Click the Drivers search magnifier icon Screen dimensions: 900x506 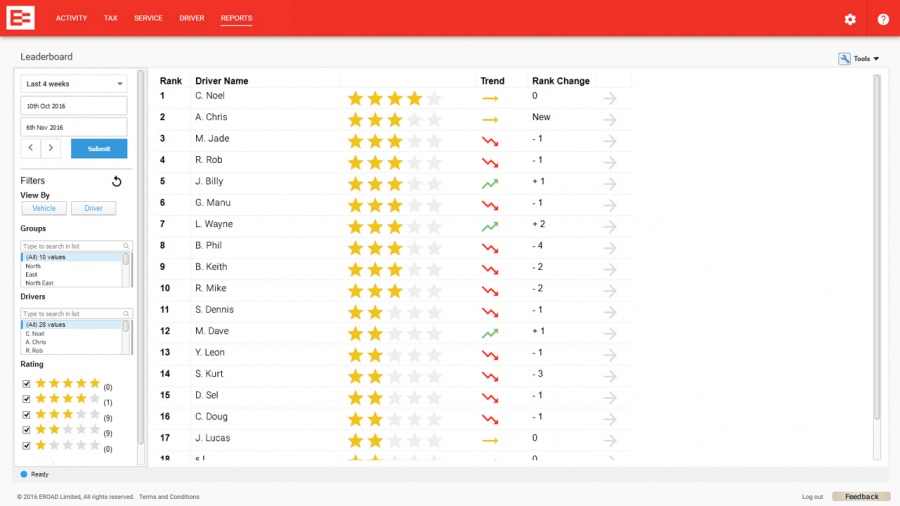tap(126, 314)
